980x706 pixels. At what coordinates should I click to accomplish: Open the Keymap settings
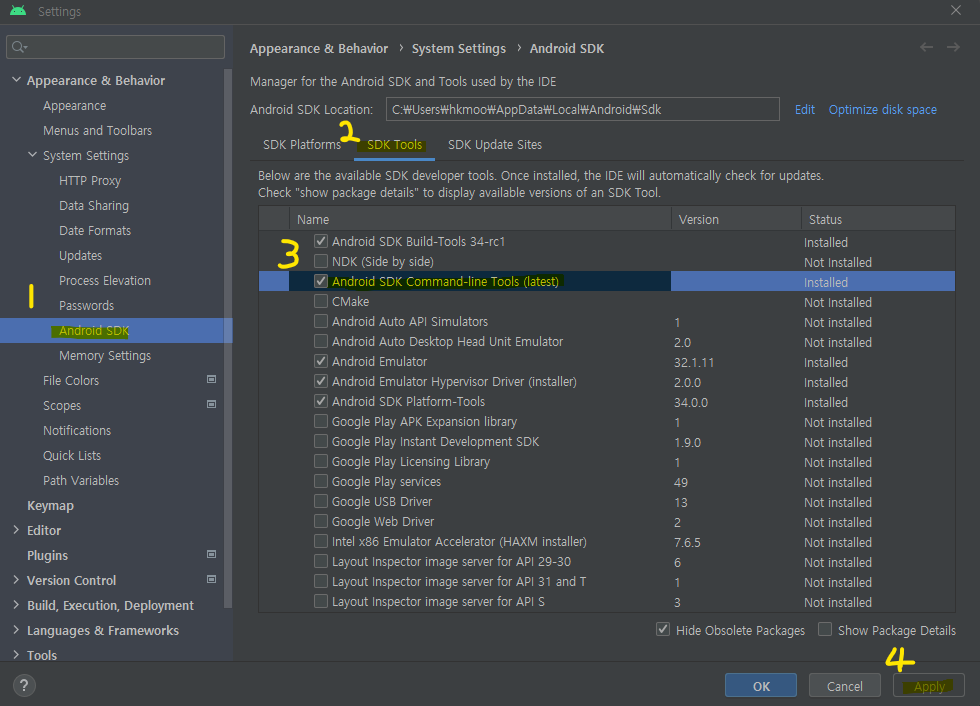[x=50, y=505]
